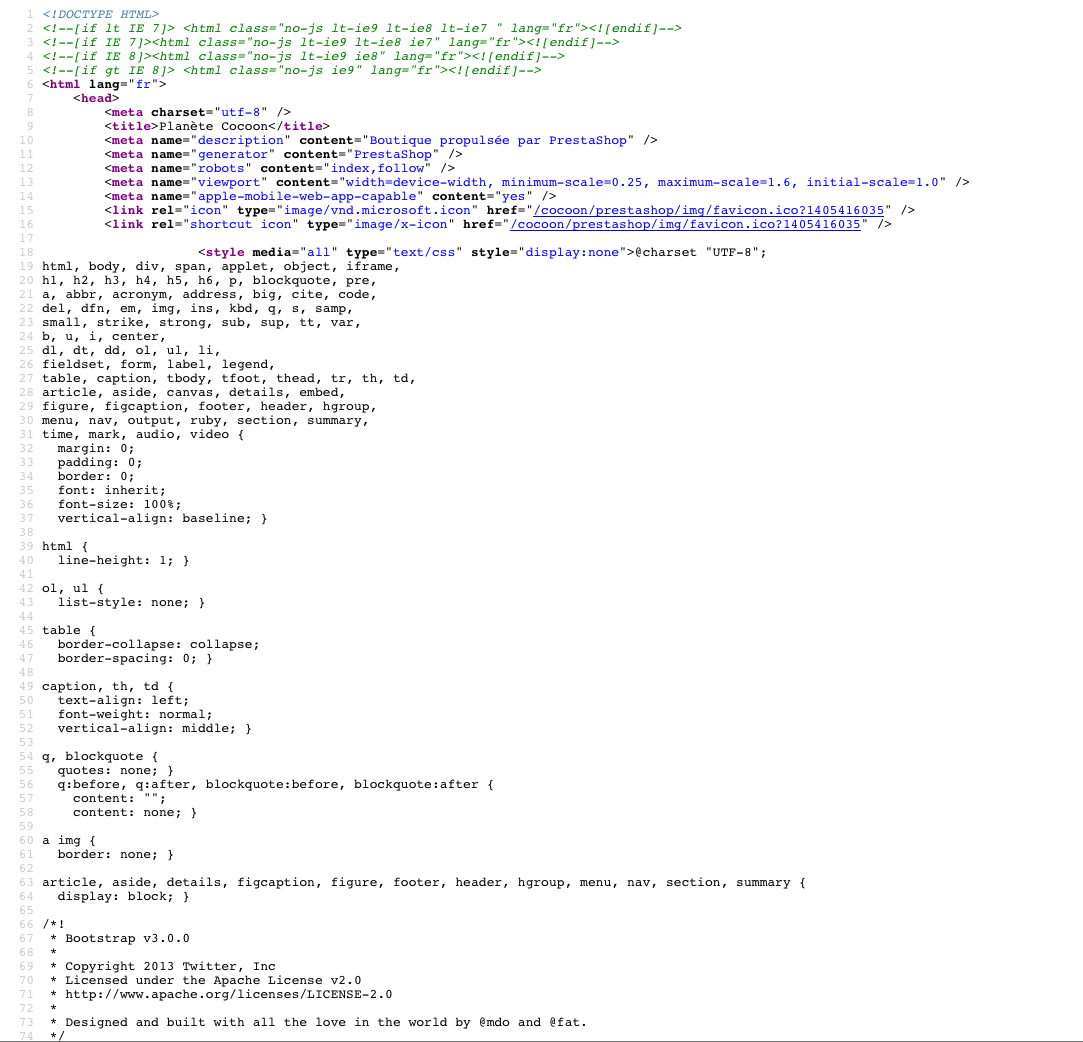Click the list-style: none declaration
Viewport: 1083px width, 1042px height.
tap(124, 602)
